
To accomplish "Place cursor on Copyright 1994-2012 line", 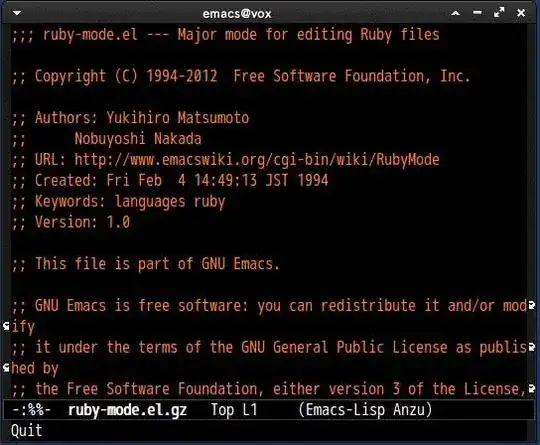I will point(241,76).
